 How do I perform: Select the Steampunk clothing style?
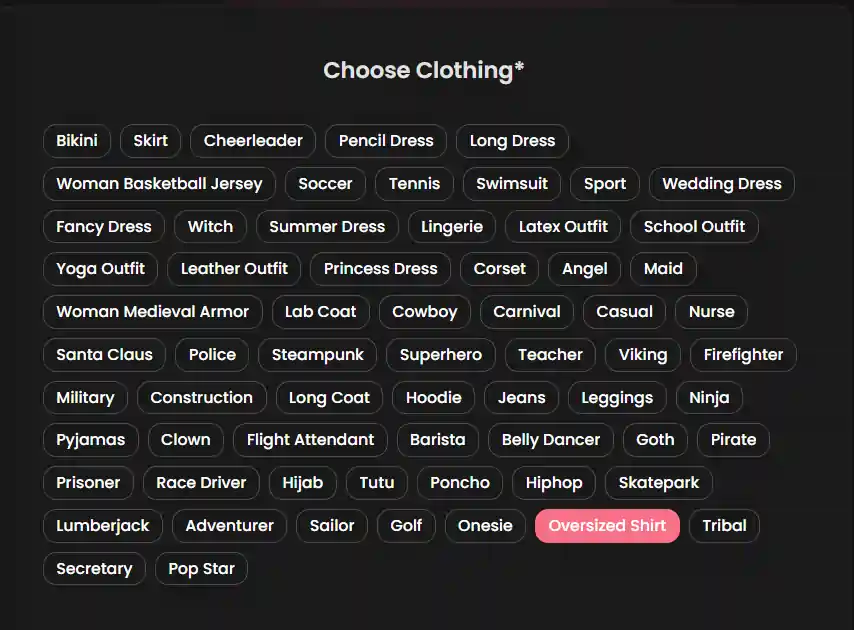317,355
